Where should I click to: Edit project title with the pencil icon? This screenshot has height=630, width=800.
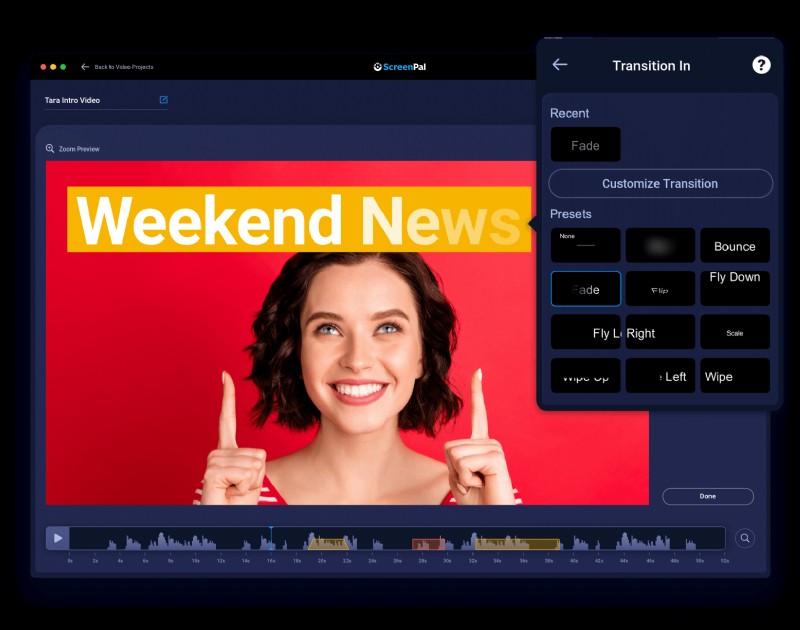[162, 99]
